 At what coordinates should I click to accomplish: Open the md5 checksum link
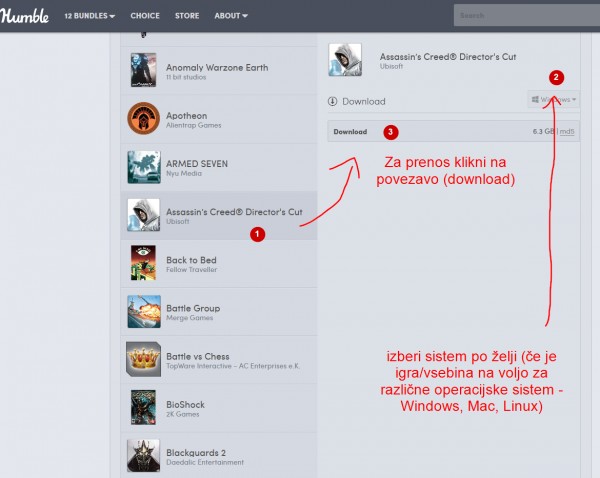click(x=567, y=132)
